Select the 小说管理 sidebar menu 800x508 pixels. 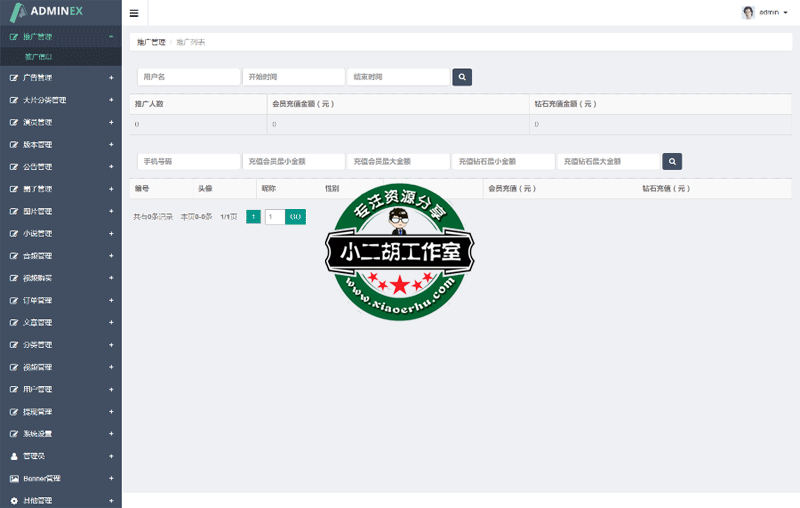point(38,233)
